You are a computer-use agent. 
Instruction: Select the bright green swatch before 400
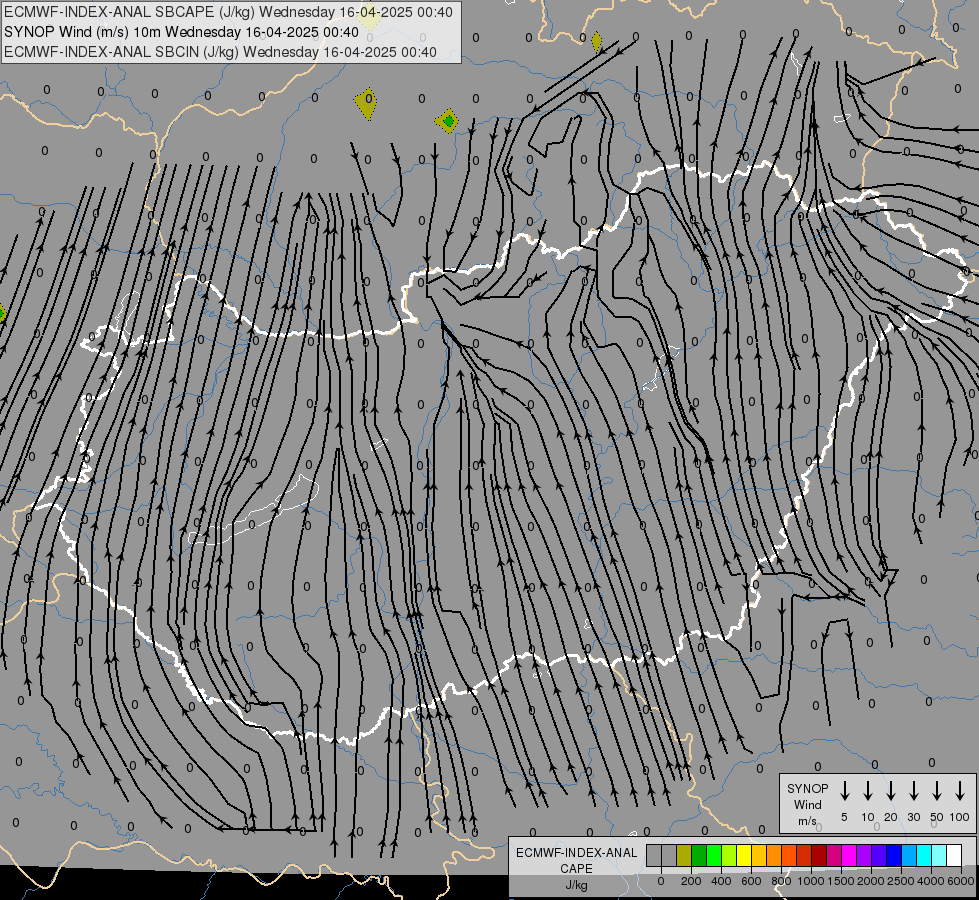click(714, 855)
